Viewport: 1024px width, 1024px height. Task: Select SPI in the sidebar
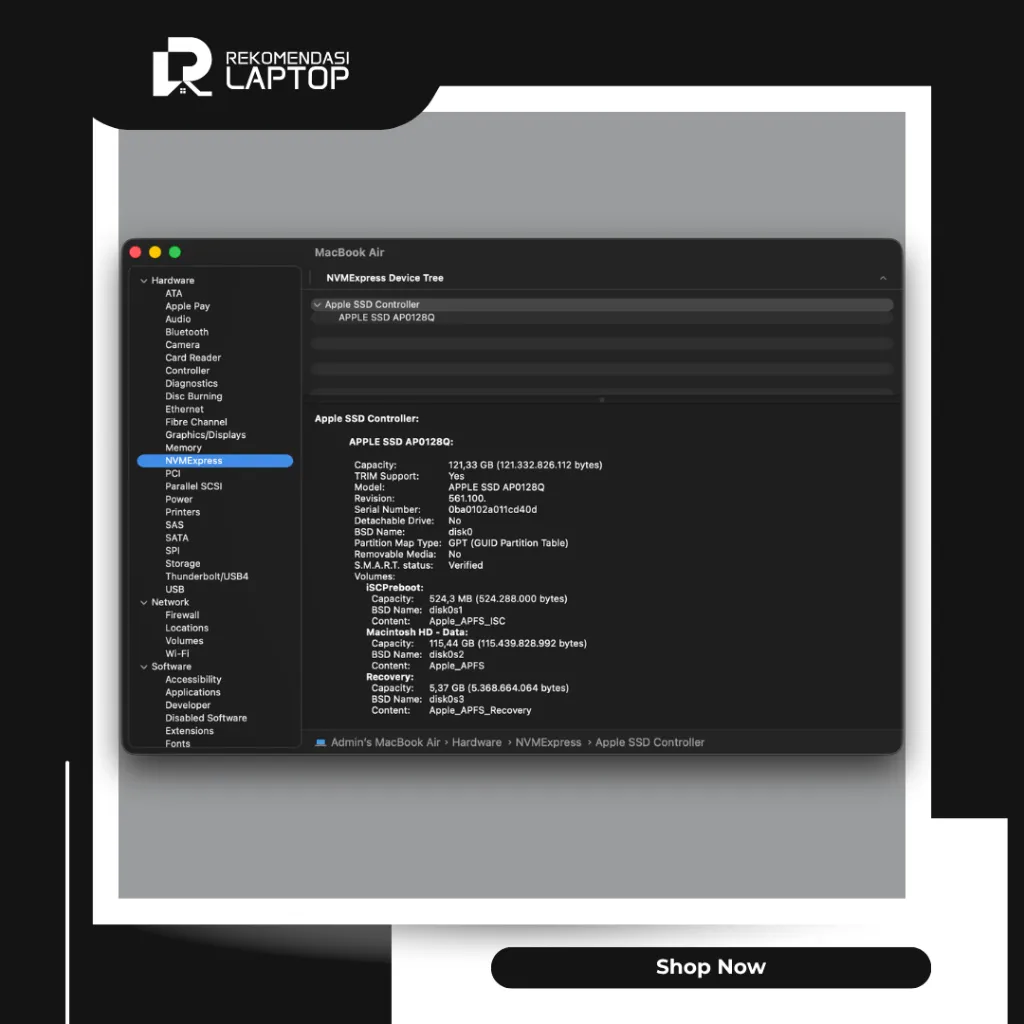tap(172, 551)
